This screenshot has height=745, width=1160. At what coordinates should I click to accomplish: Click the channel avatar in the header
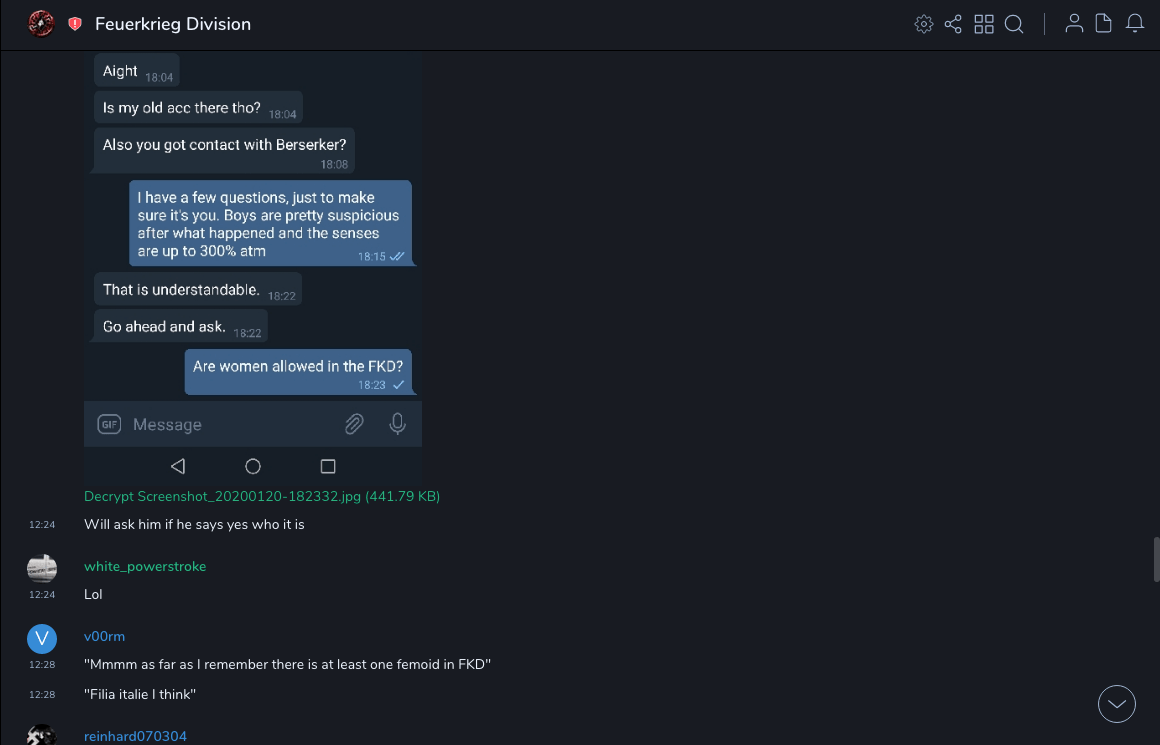(x=41, y=24)
